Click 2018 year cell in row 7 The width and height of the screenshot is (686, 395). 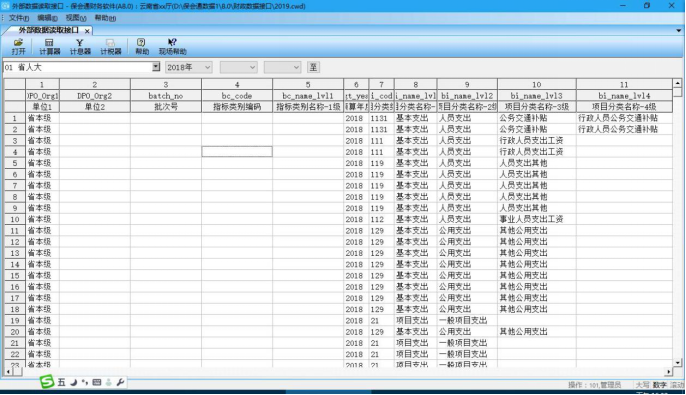356,185
